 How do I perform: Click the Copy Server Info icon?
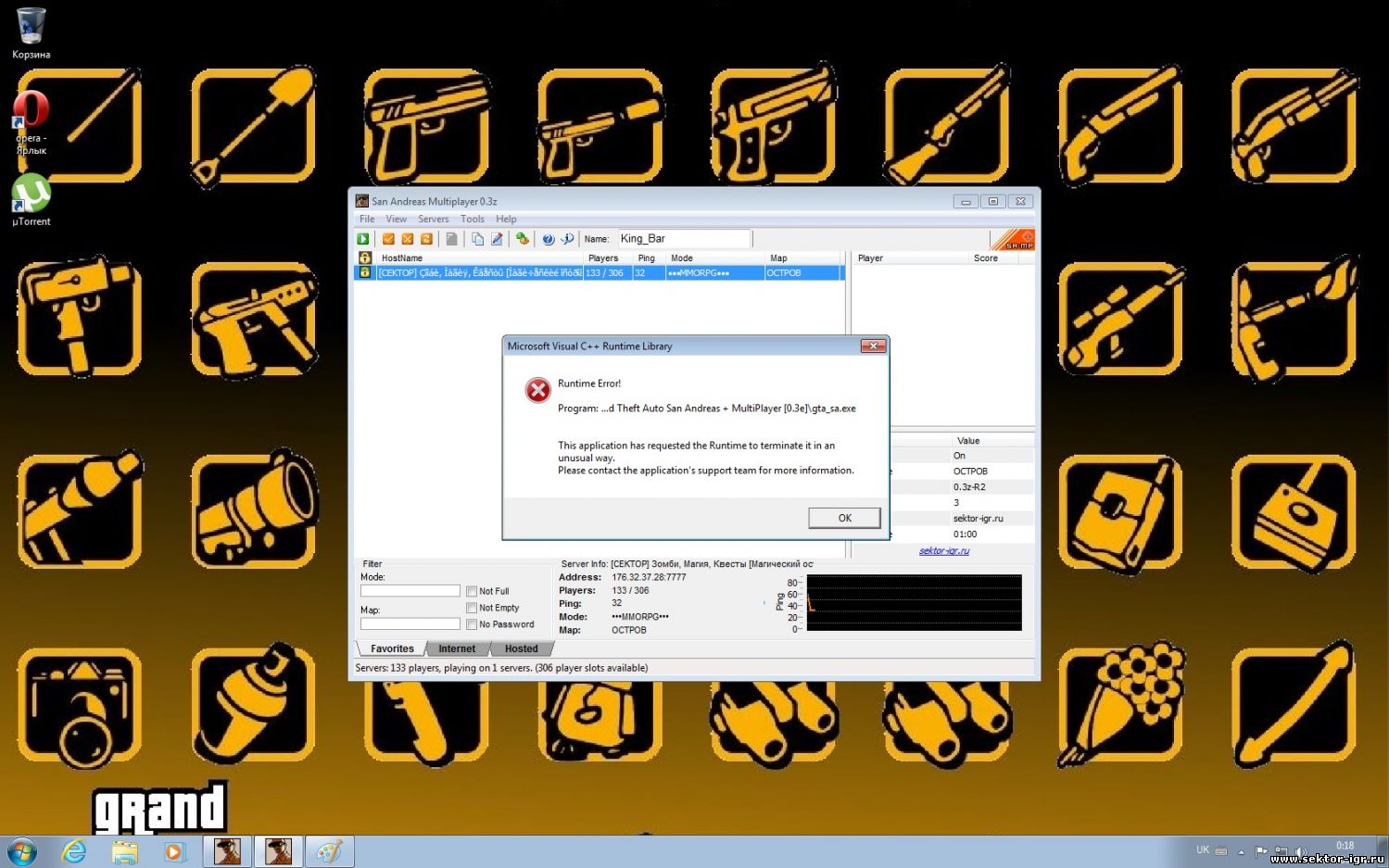point(477,239)
